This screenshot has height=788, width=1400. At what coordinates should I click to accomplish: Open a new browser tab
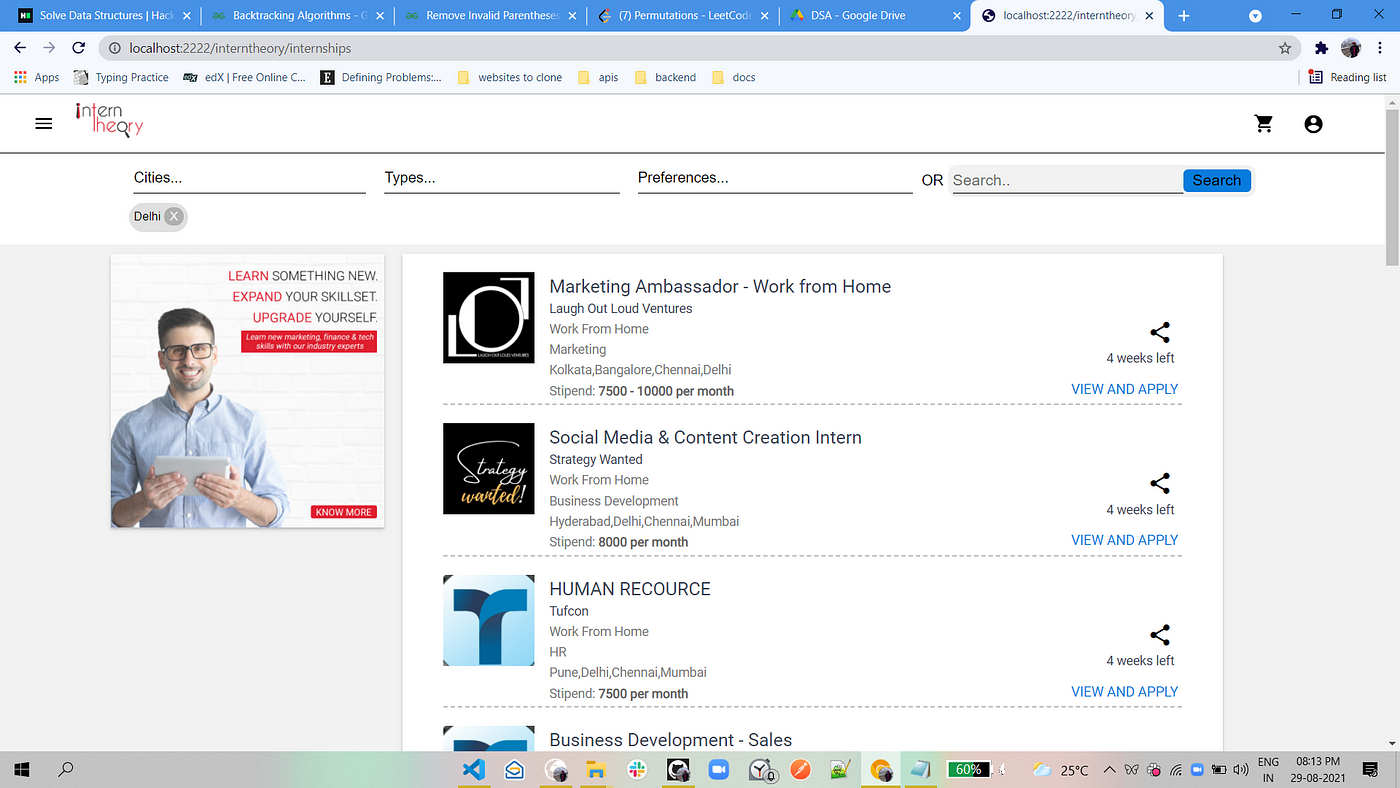(x=1184, y=16)
